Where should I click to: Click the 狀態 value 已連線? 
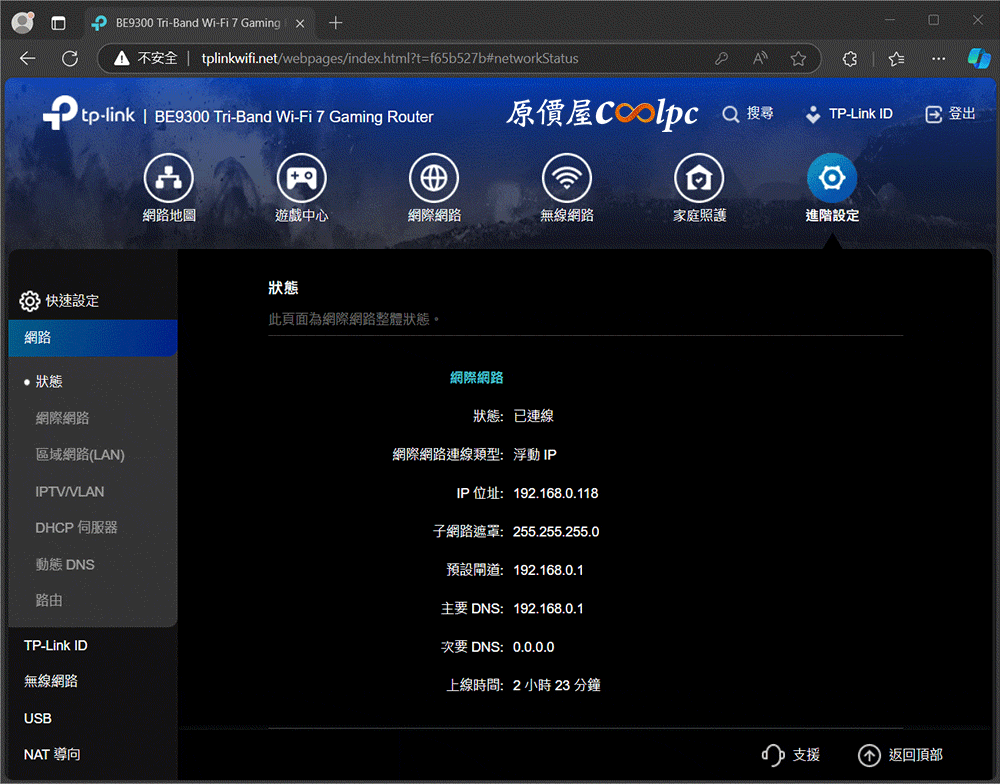click(x=534, y=416)
